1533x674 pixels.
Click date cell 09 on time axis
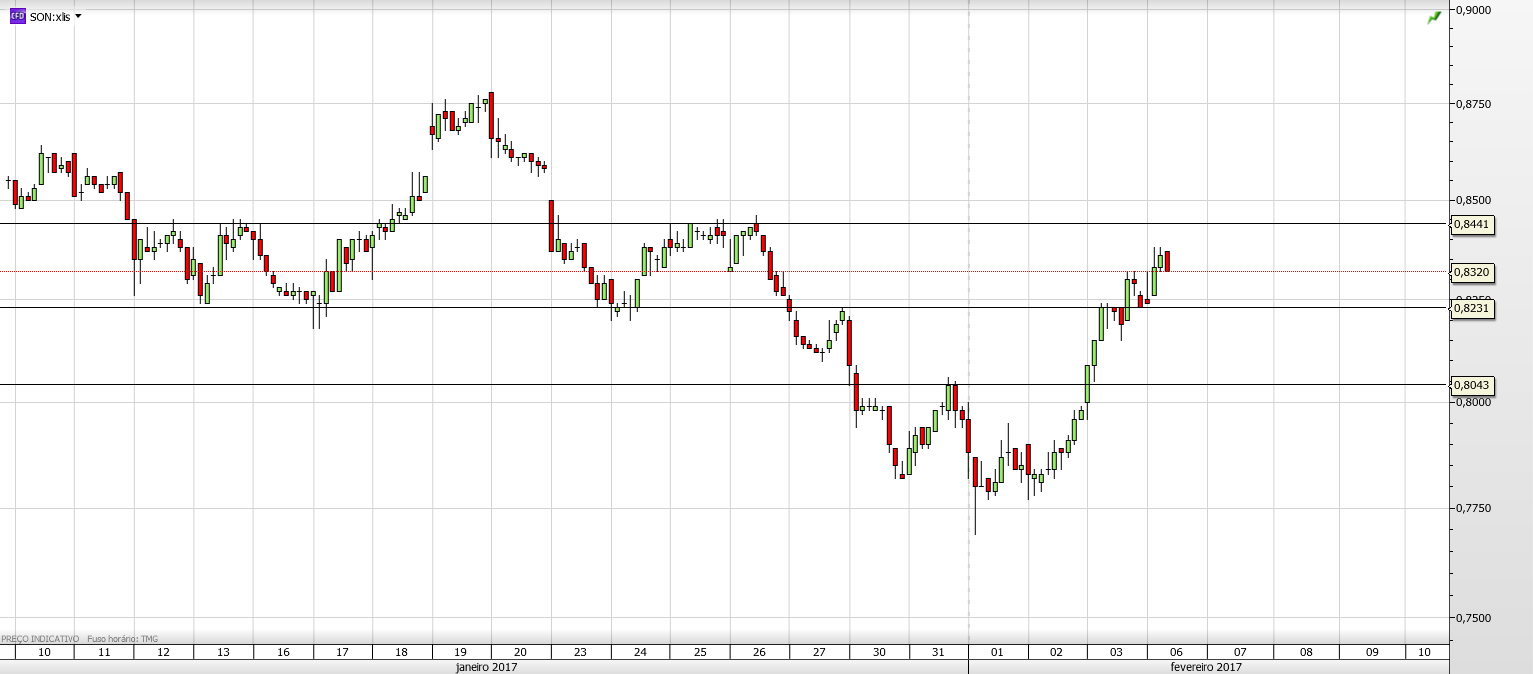click(1372, 652)
